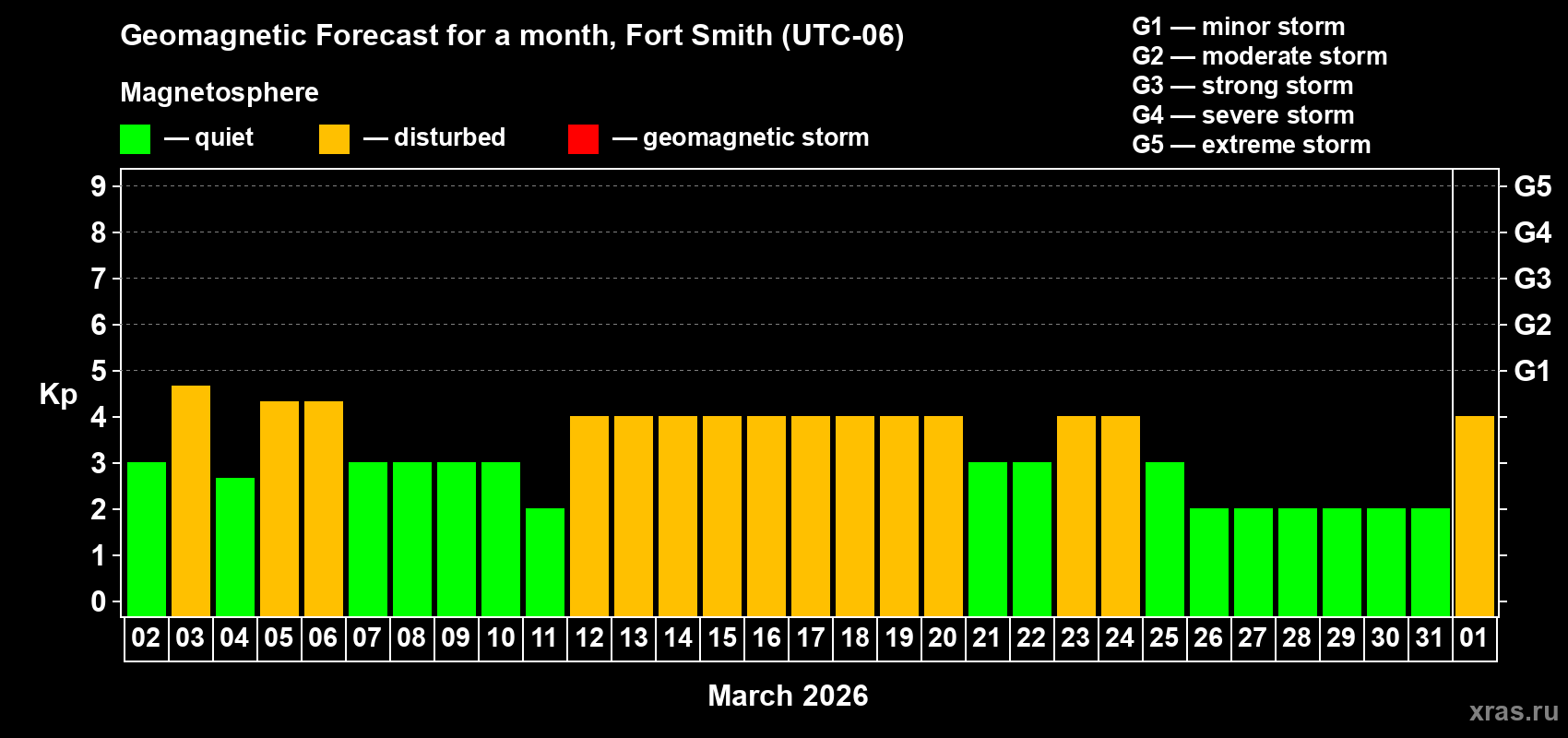This screenshot has width=1568, height=738.
Task: Select the yellow bar for March 20
Action: point(944,516)
